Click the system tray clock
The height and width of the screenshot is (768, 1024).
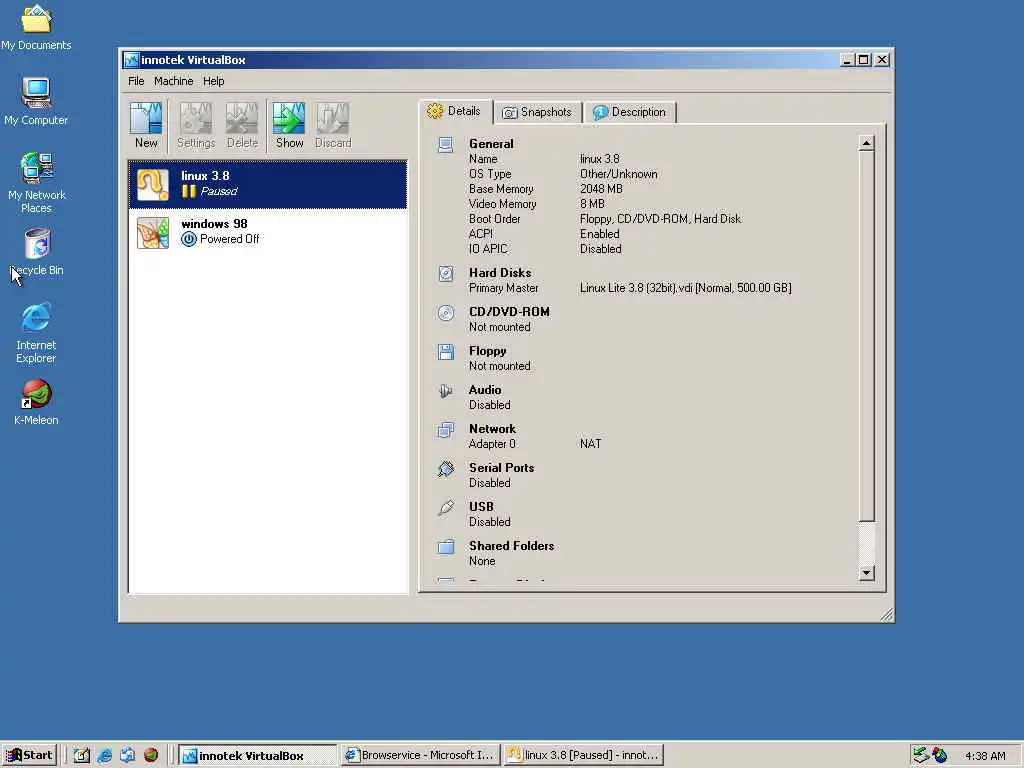pos(985,756)
